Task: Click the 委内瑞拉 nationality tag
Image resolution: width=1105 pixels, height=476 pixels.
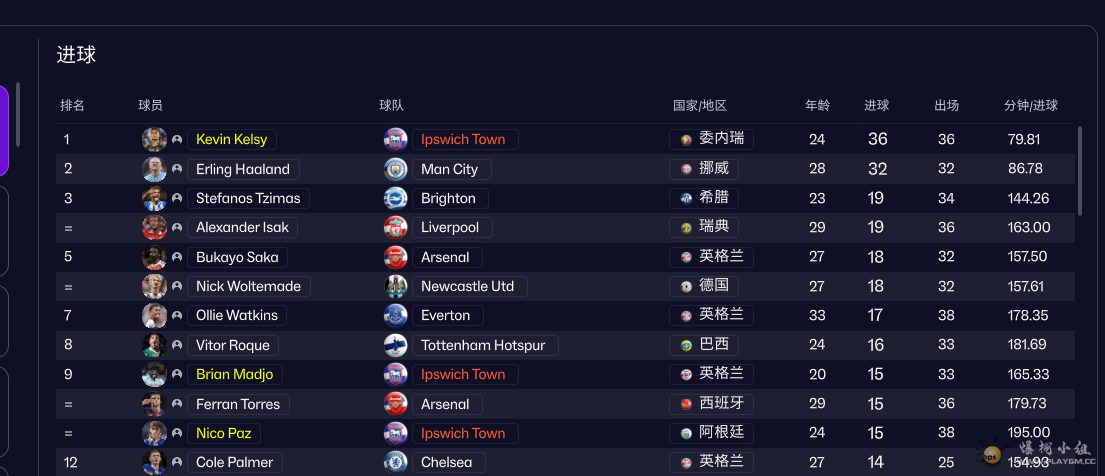Action: (711, 139)
